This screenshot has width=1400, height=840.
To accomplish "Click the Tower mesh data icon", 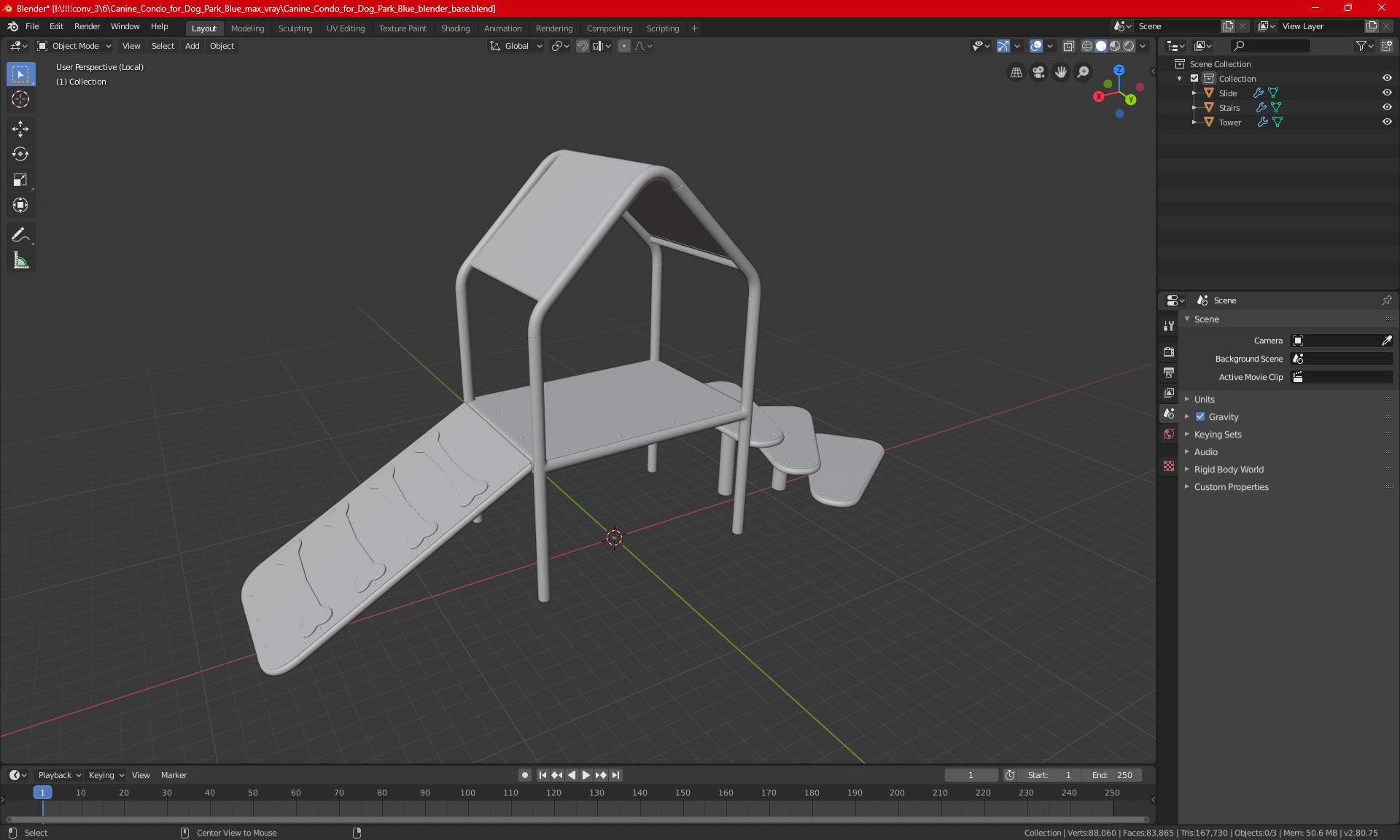I will pos(1277,122).
